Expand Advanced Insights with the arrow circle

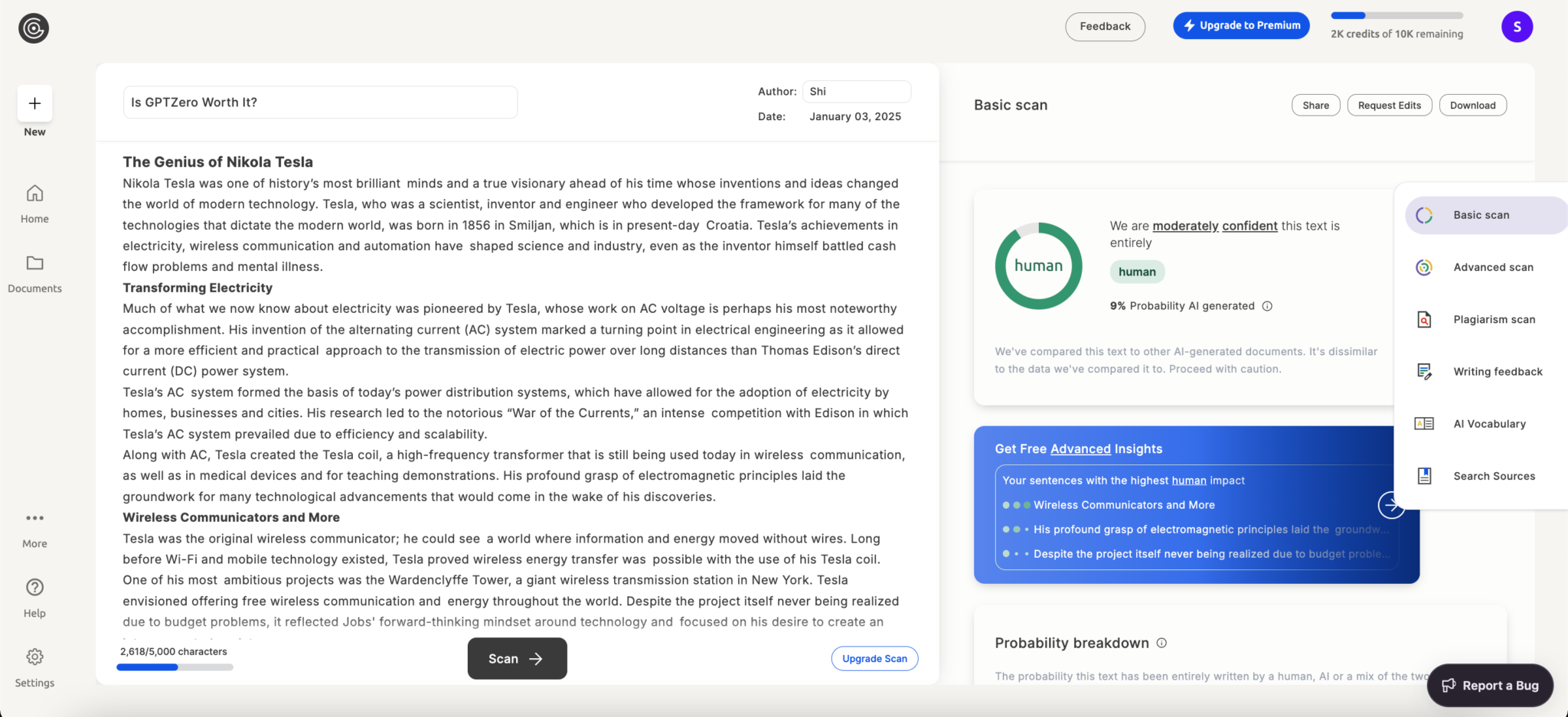(x=1391, y=505)
